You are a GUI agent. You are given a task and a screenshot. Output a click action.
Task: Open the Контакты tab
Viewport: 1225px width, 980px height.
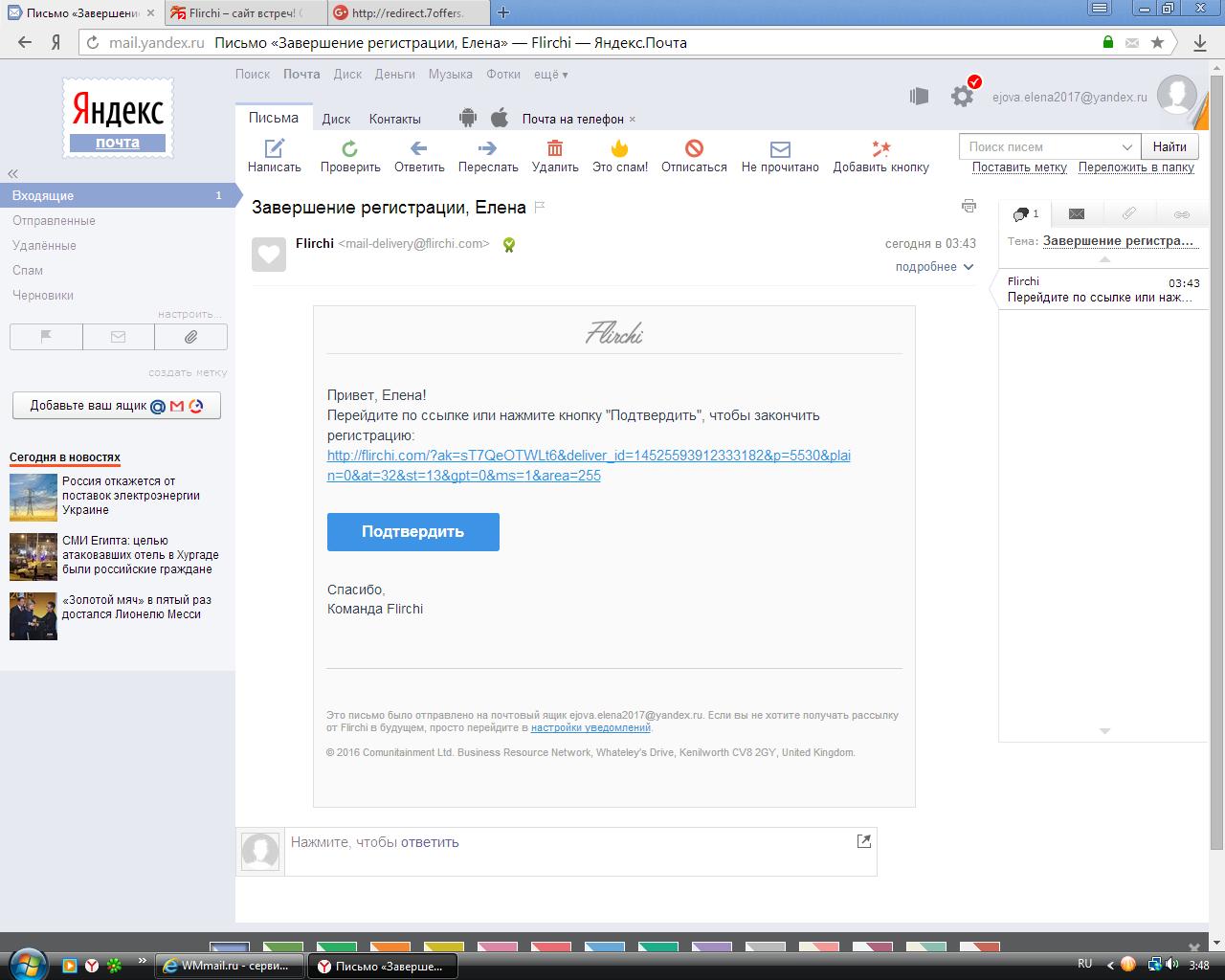point(394,119)
